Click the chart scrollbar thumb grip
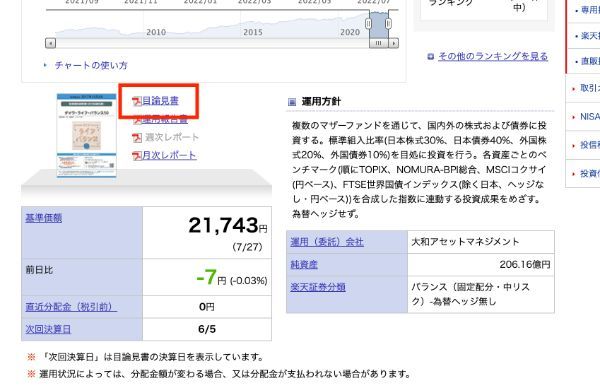Image resolution: width=600 pixels, height=388 pixels. click(x=378, y=43)
